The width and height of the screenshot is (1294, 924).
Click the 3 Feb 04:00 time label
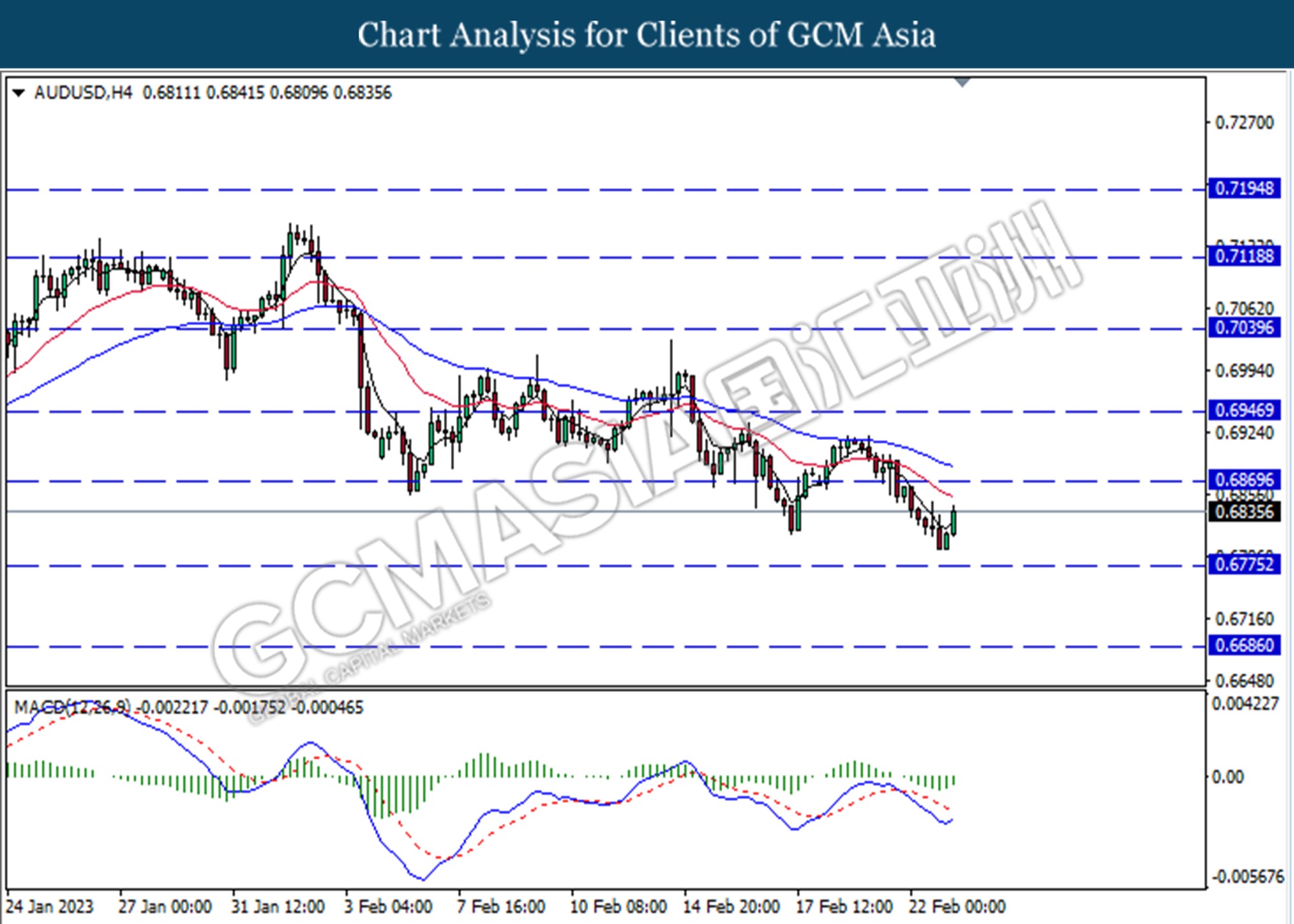(x=388, y=907)
